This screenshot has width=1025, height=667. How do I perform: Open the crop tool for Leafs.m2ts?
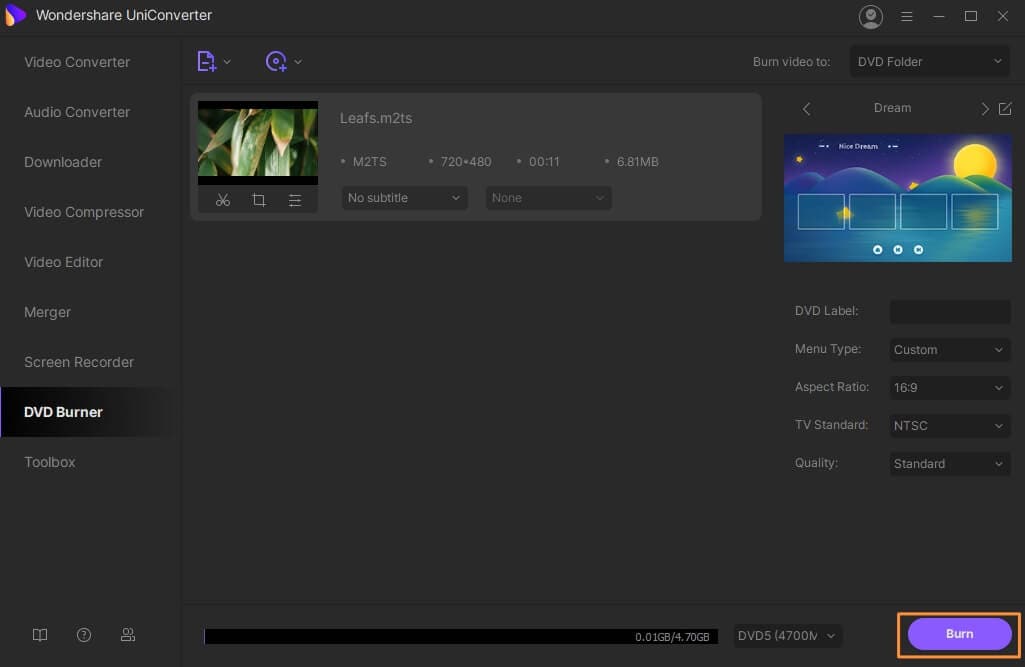tap(259, 200)
